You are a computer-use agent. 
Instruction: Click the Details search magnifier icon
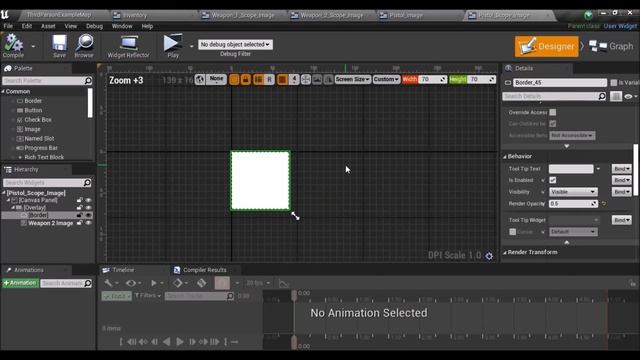[602, 96]
